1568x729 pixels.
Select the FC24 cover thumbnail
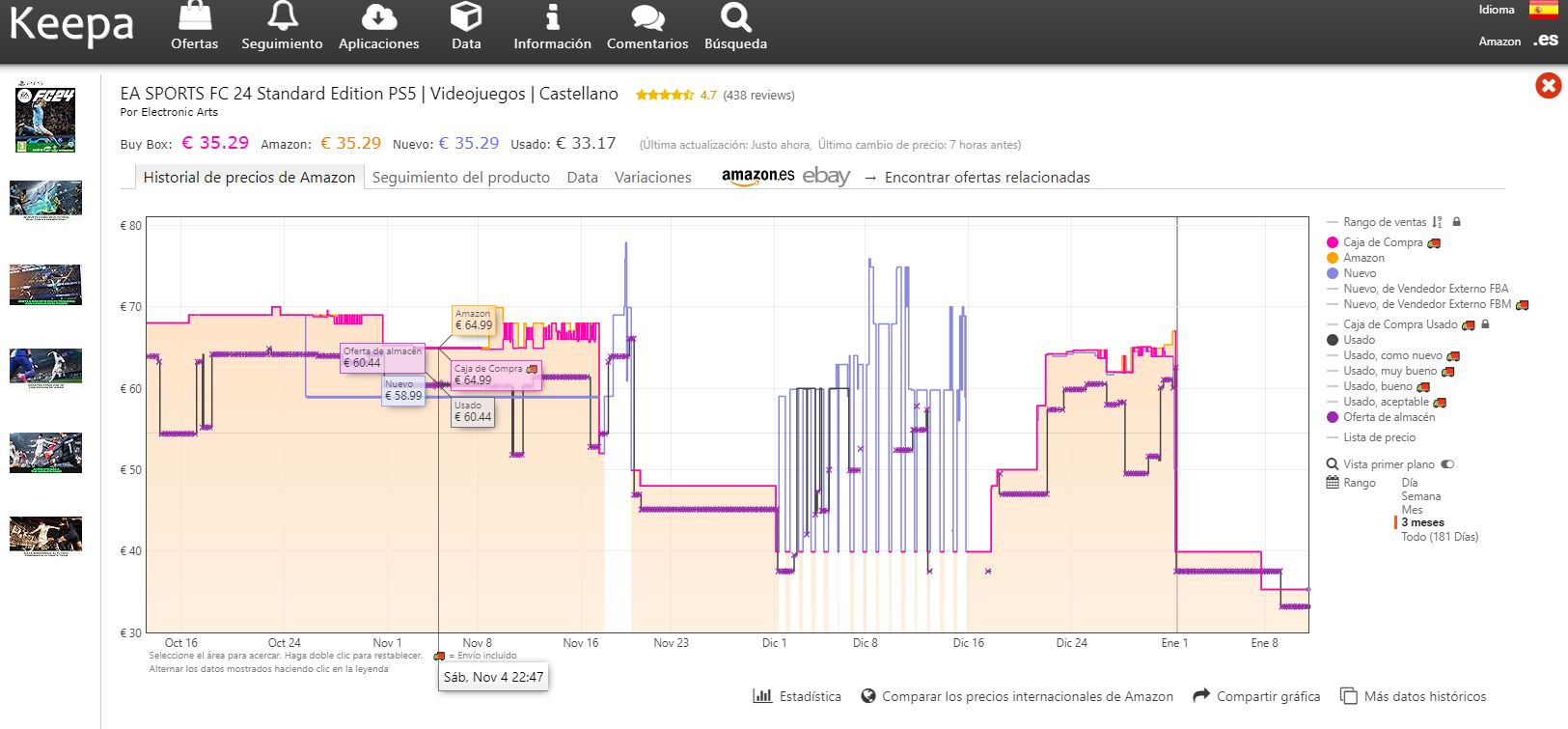44,118
